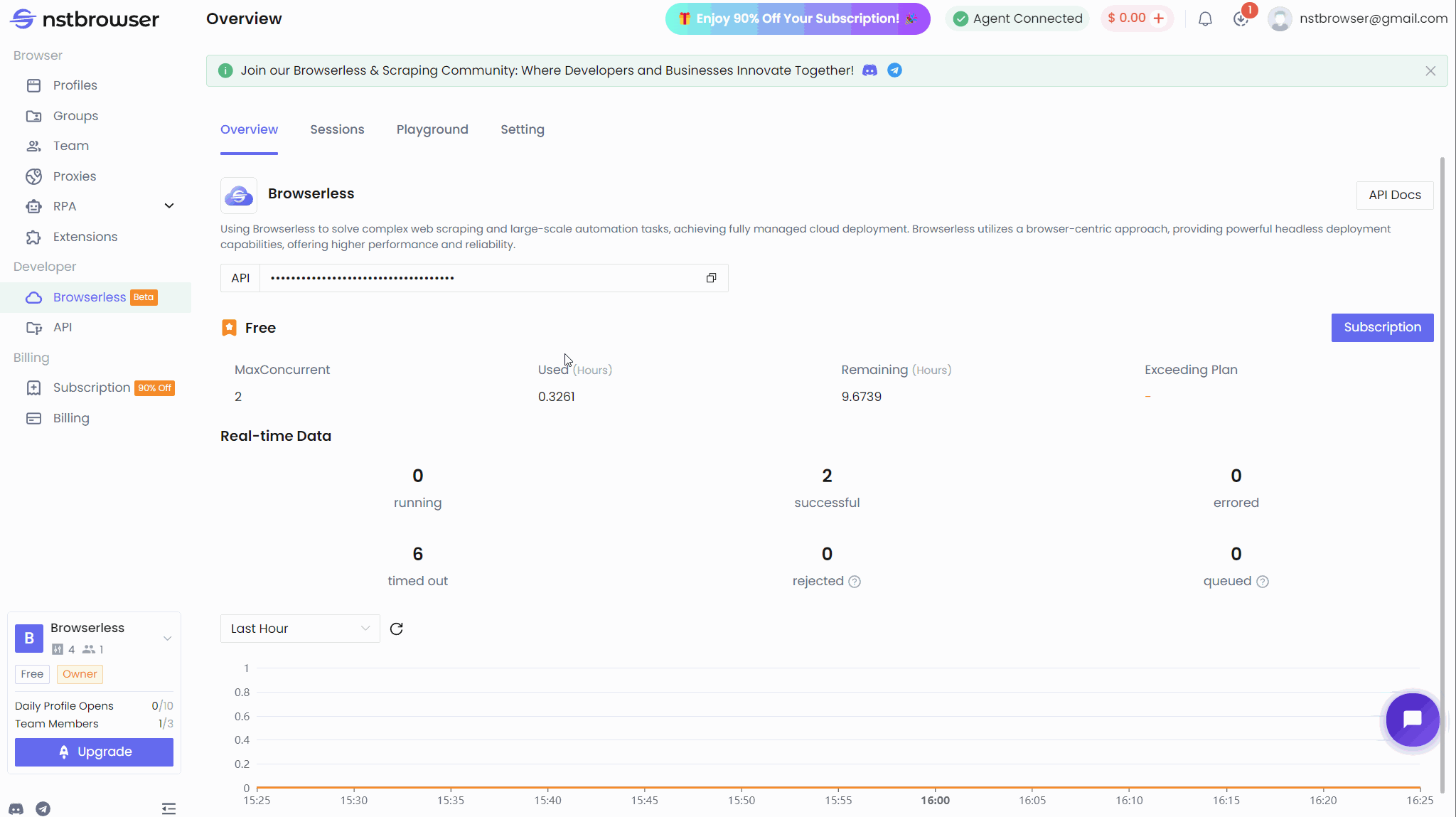
Task: Click the Subscription sidebar icon
Action: click(x=33, y=388)
